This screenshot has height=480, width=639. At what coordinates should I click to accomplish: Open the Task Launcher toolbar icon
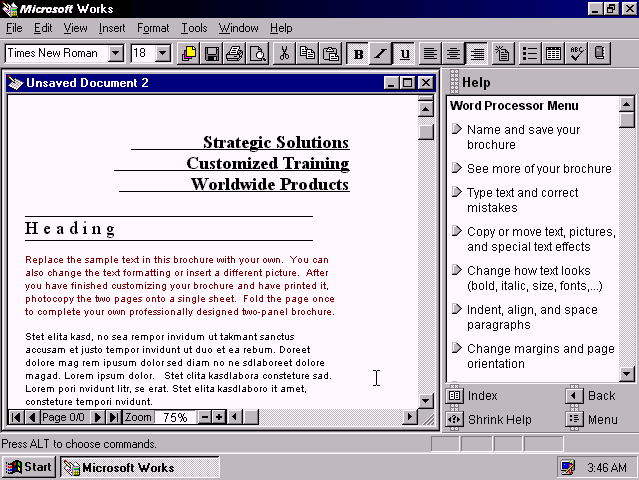[188, 53]
